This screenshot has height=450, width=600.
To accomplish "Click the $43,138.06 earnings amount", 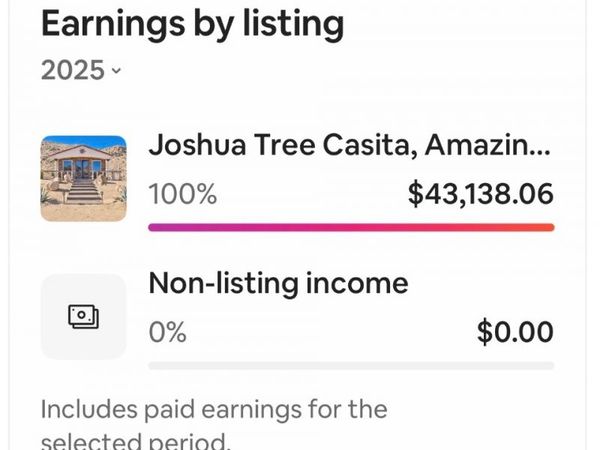I will [x=480, y=194].
